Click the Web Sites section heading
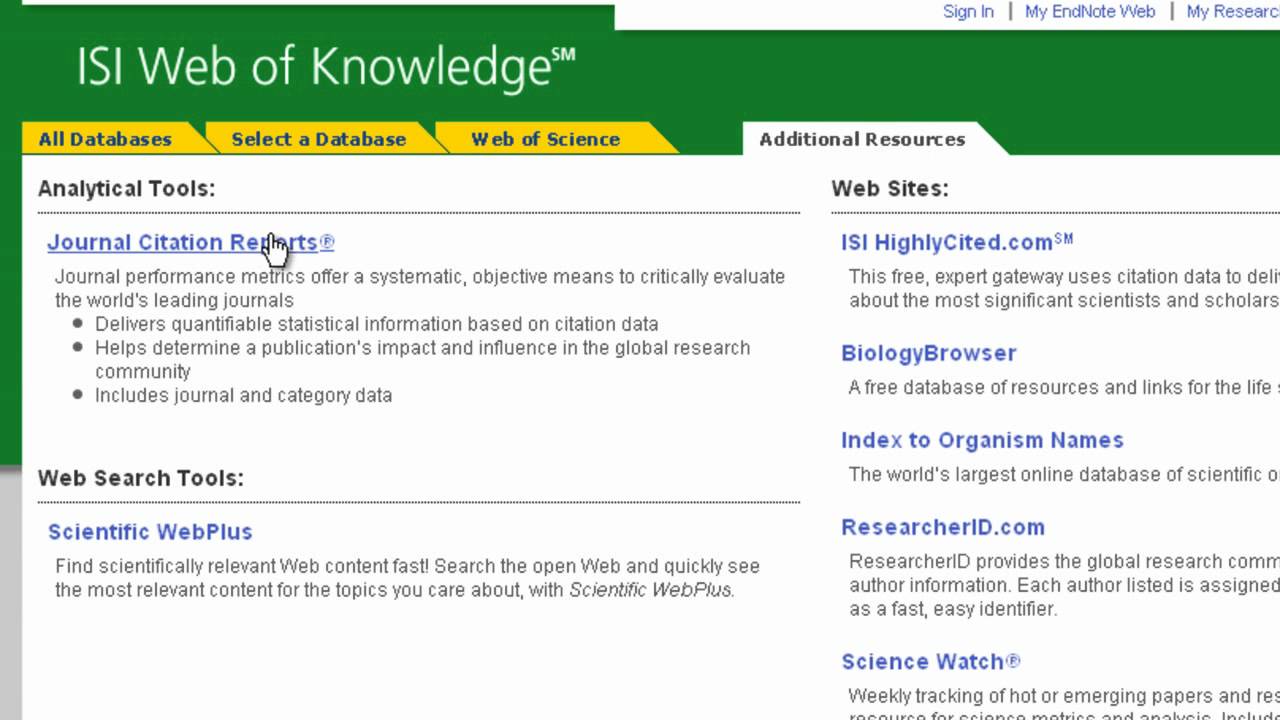The width and height of the screenshot is (1280, 720). 889,188
